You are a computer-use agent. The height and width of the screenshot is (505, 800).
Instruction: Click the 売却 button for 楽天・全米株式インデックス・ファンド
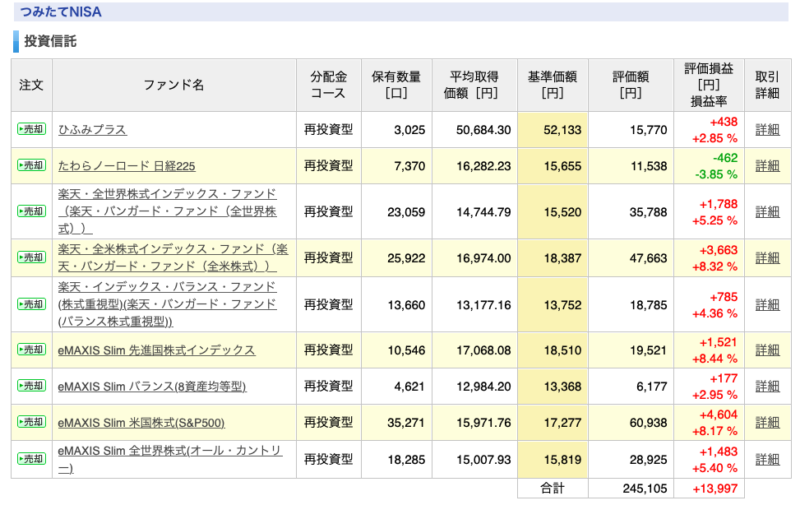[x=32, y=258]
